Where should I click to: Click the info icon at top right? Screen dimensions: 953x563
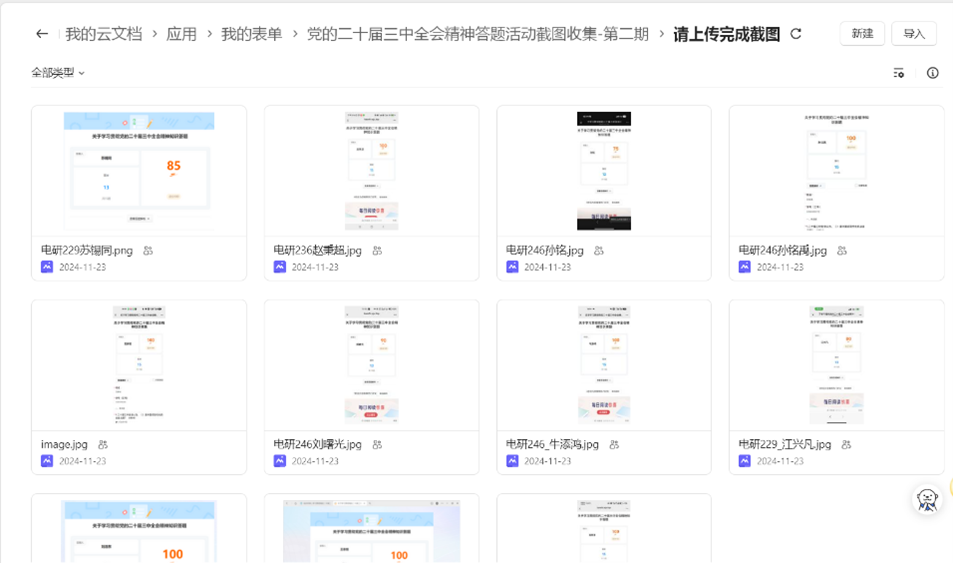tap(932, 73)
